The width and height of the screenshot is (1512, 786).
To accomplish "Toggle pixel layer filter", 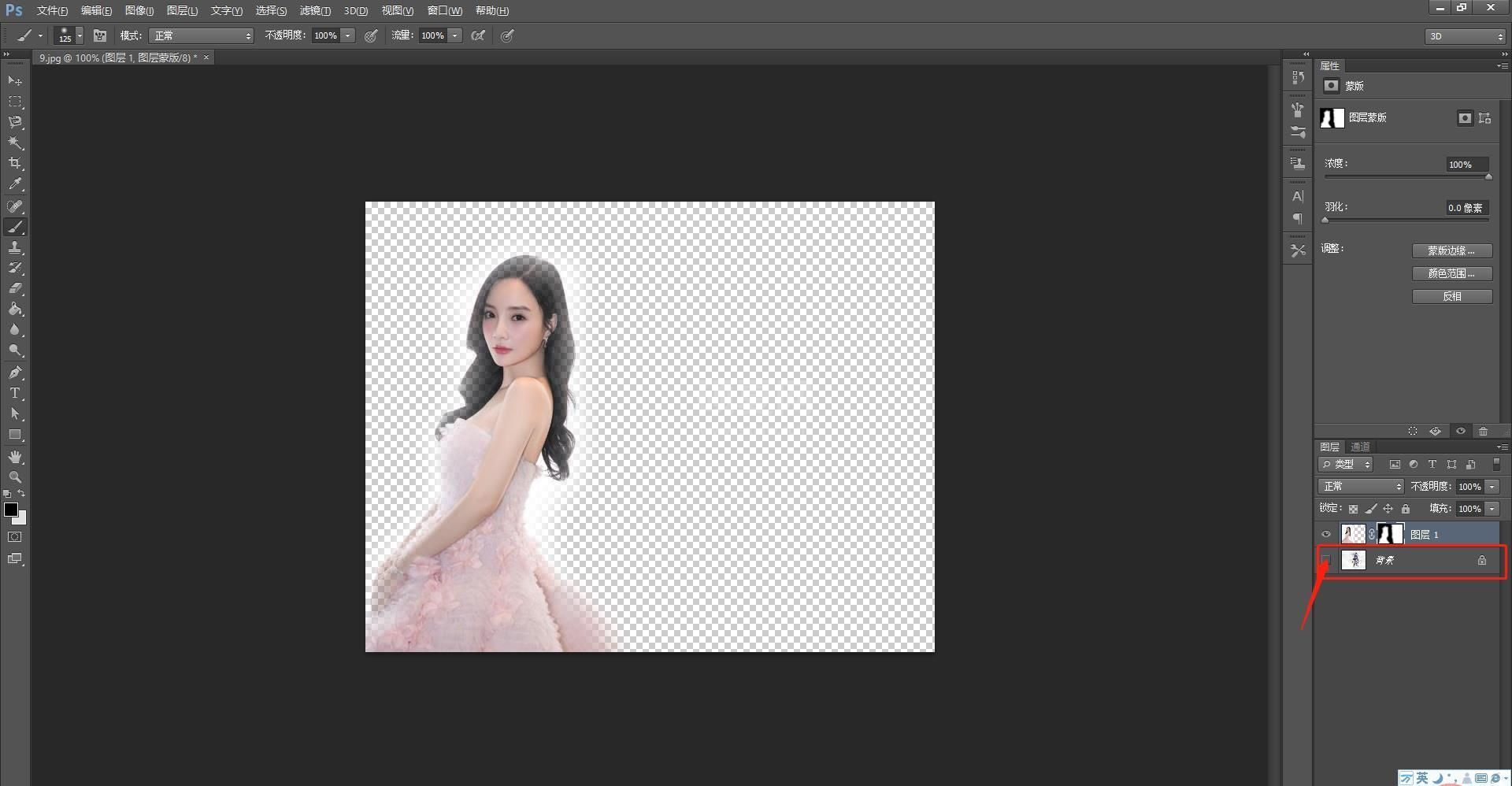I will coord(1395,465).
